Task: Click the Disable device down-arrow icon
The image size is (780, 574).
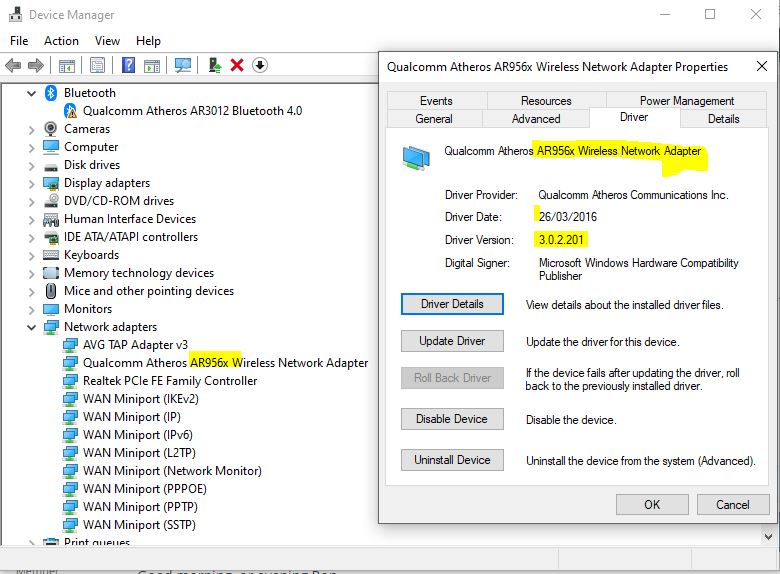Action: [x=260, y=65]
